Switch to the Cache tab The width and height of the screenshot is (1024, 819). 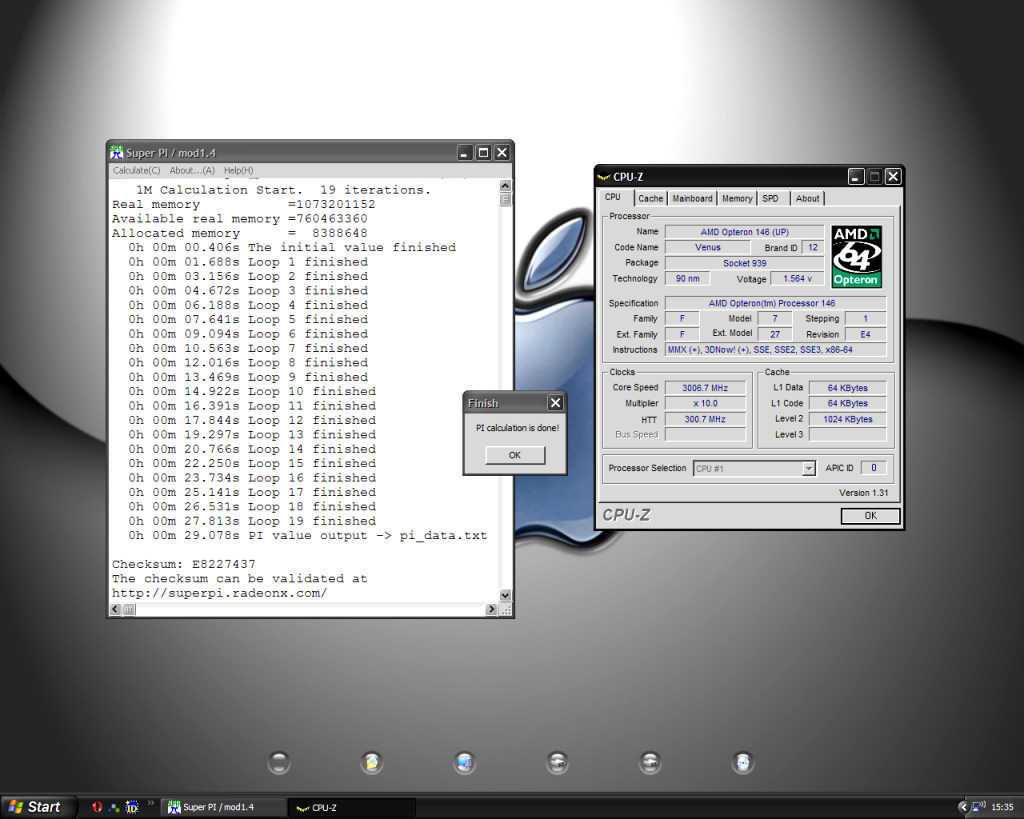click(650, 199)
